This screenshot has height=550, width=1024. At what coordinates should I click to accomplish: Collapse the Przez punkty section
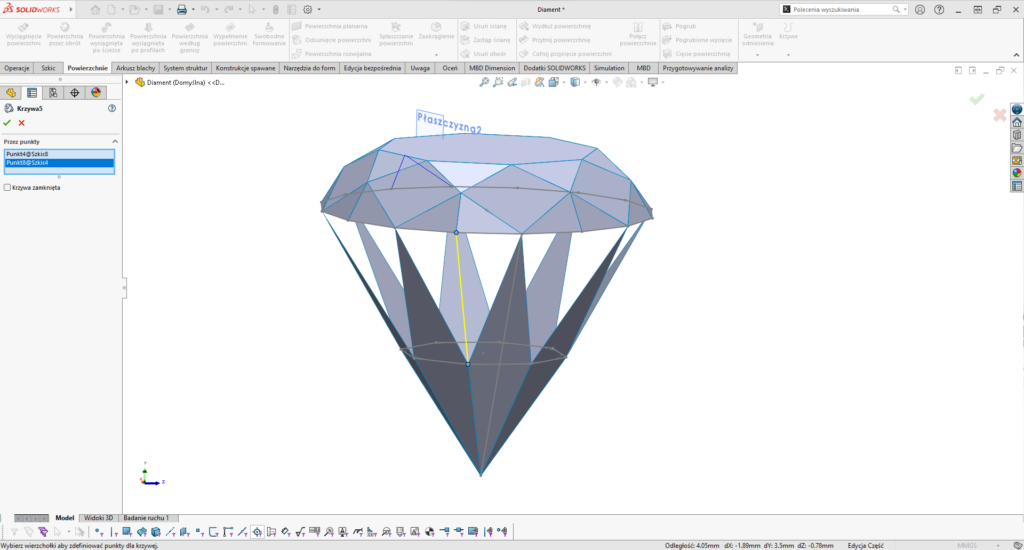tap(115, 141)
